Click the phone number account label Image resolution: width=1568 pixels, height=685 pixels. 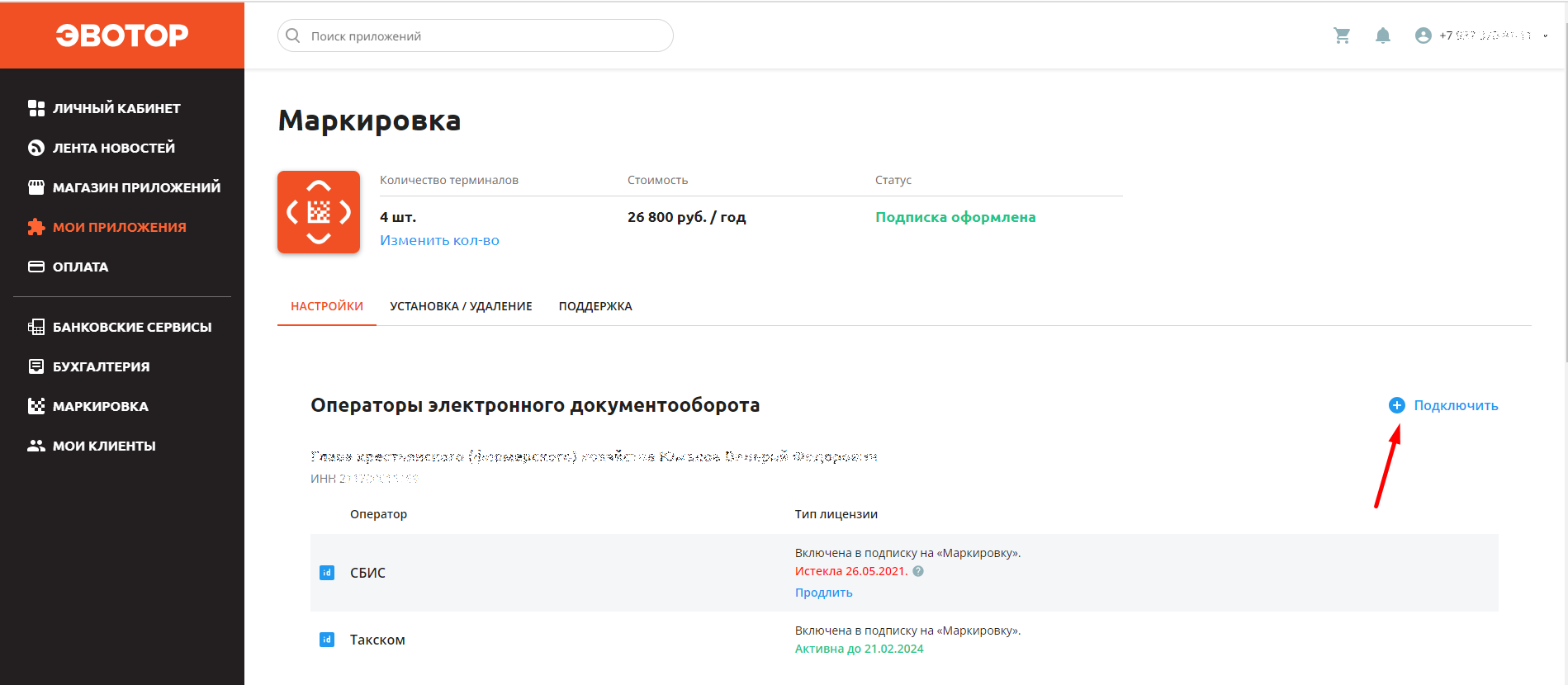pos(1485,35)
